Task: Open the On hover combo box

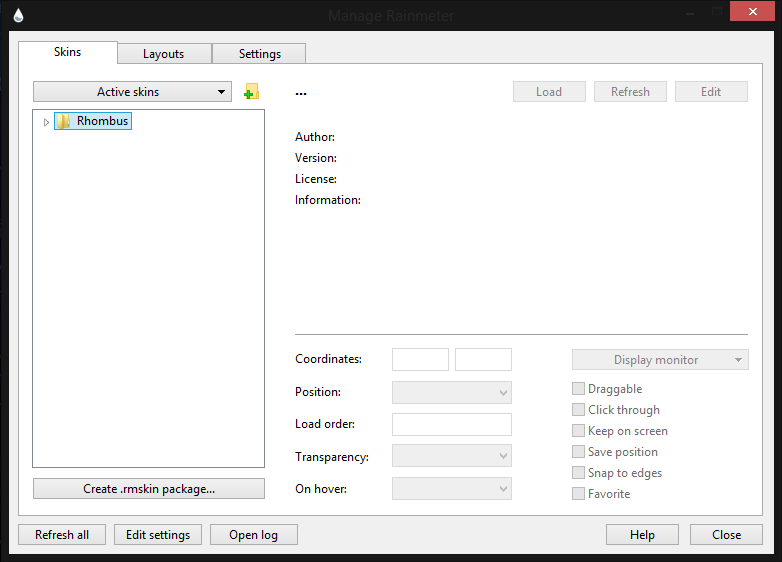Action: pos(451,489)
